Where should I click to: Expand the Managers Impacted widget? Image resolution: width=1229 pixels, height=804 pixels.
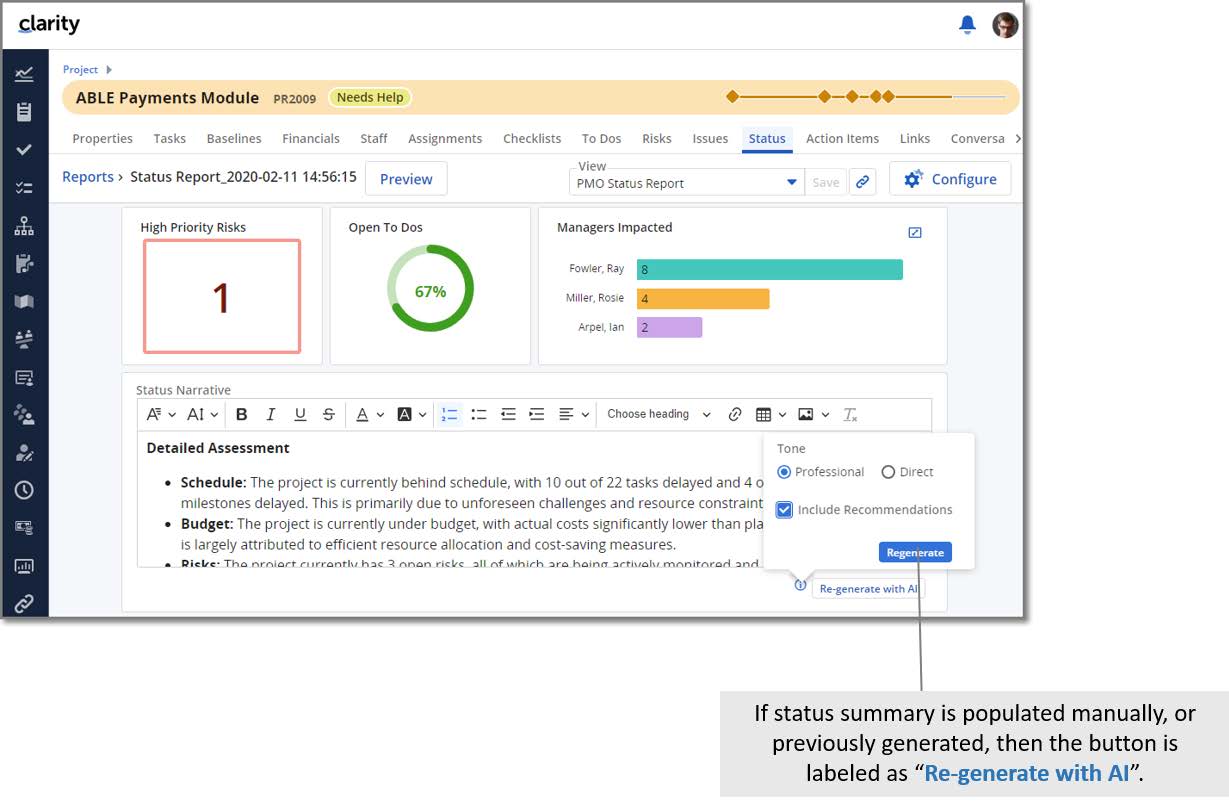coord(914,232)
